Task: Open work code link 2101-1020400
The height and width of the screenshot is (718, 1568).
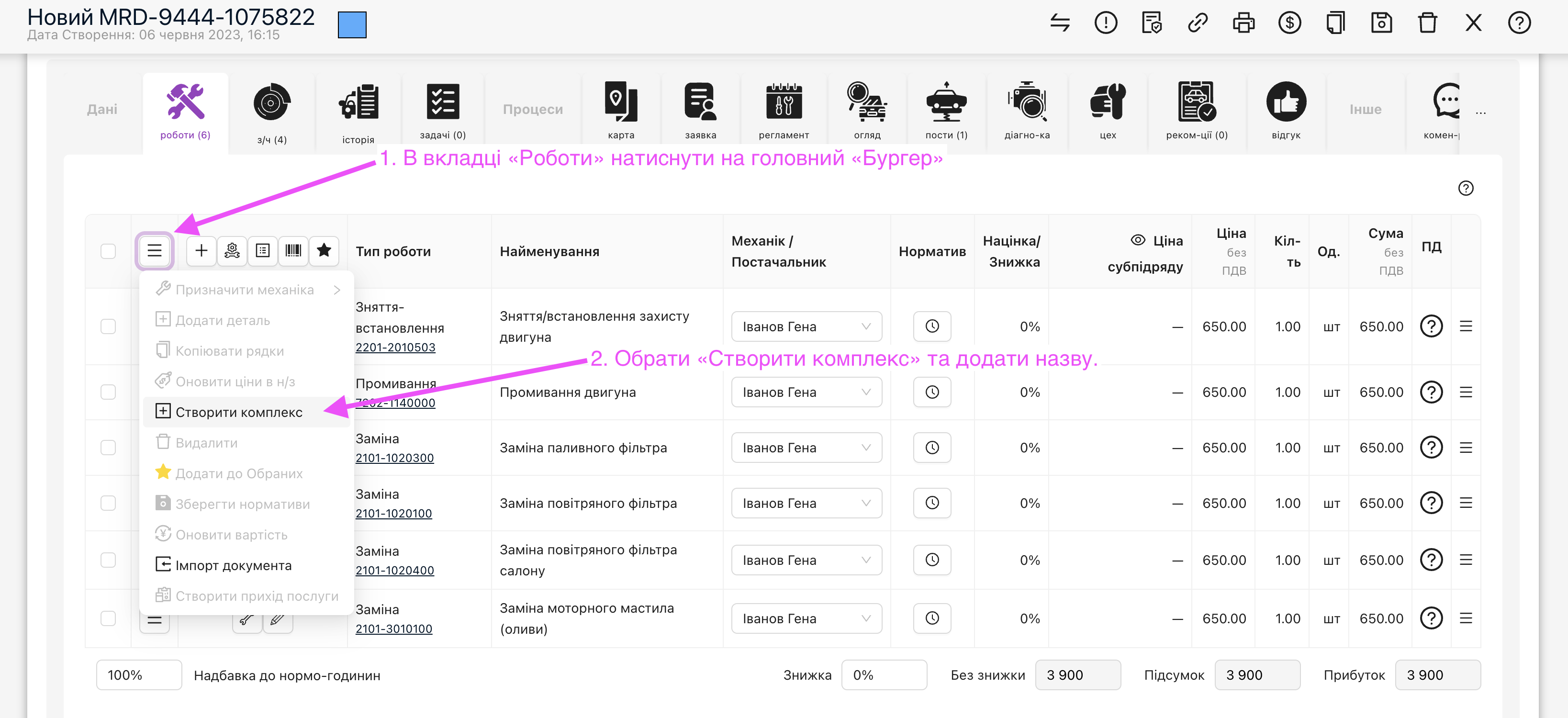Action: point(394,571)
